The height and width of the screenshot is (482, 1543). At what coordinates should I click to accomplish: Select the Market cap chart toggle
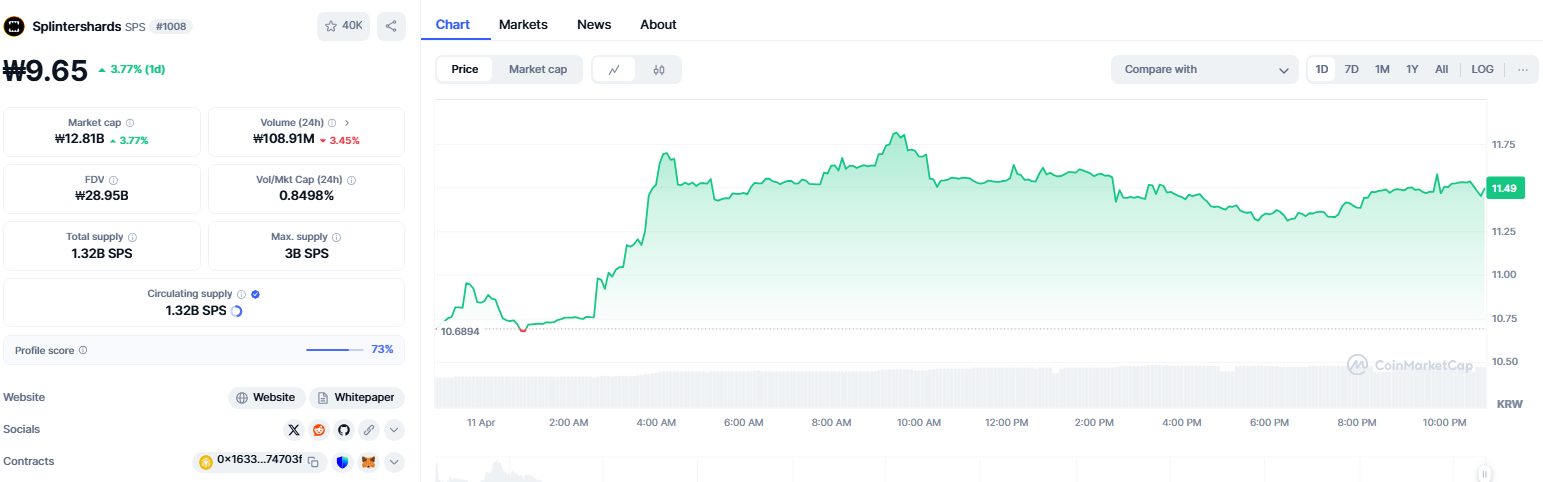pos(538,70)
